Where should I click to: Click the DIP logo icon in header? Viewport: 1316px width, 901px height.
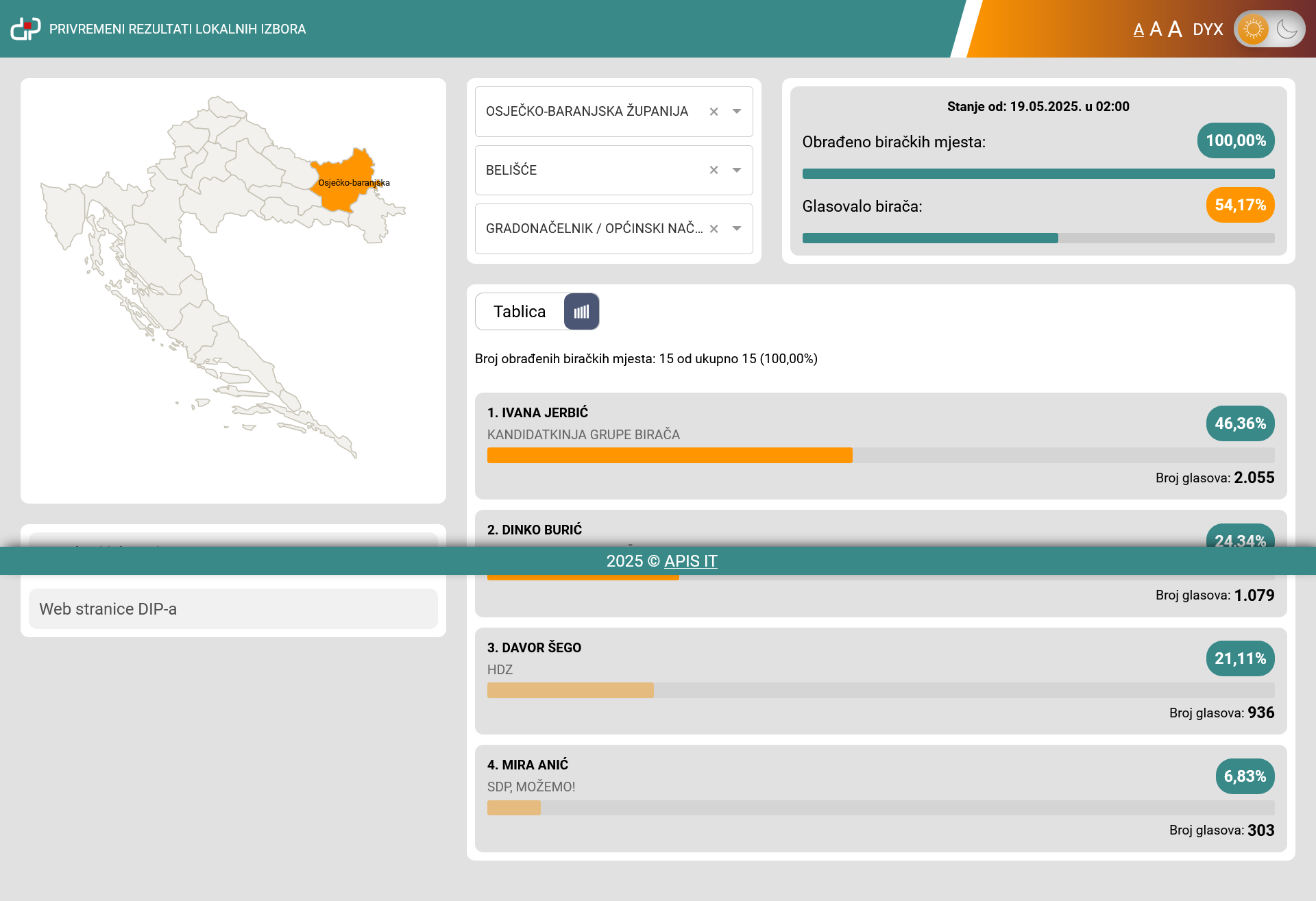coord(25,29)
